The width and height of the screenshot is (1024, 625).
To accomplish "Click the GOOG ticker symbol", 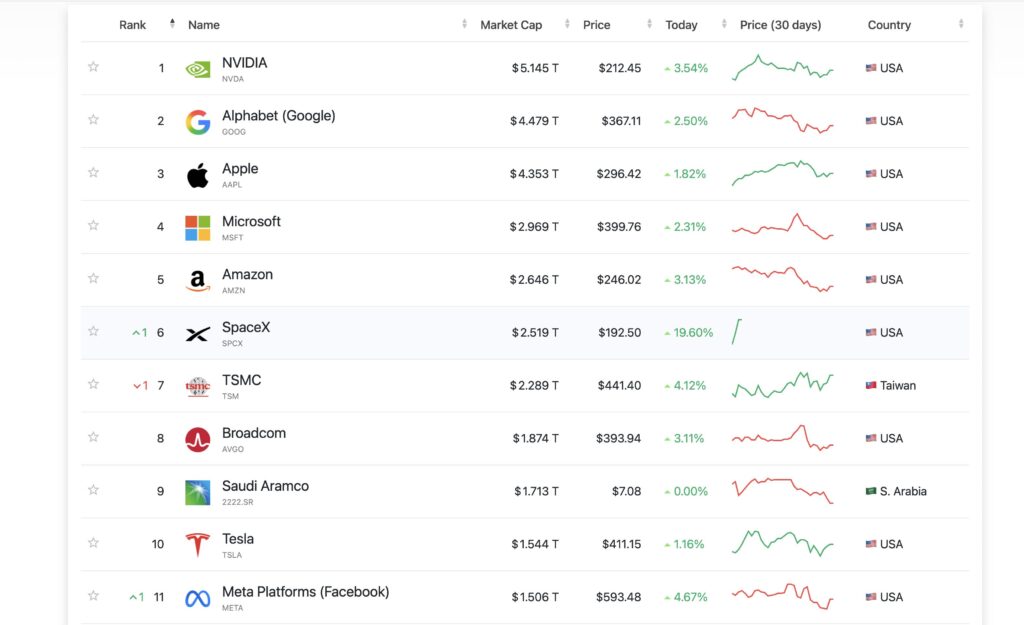I will (x=234, y=132).
